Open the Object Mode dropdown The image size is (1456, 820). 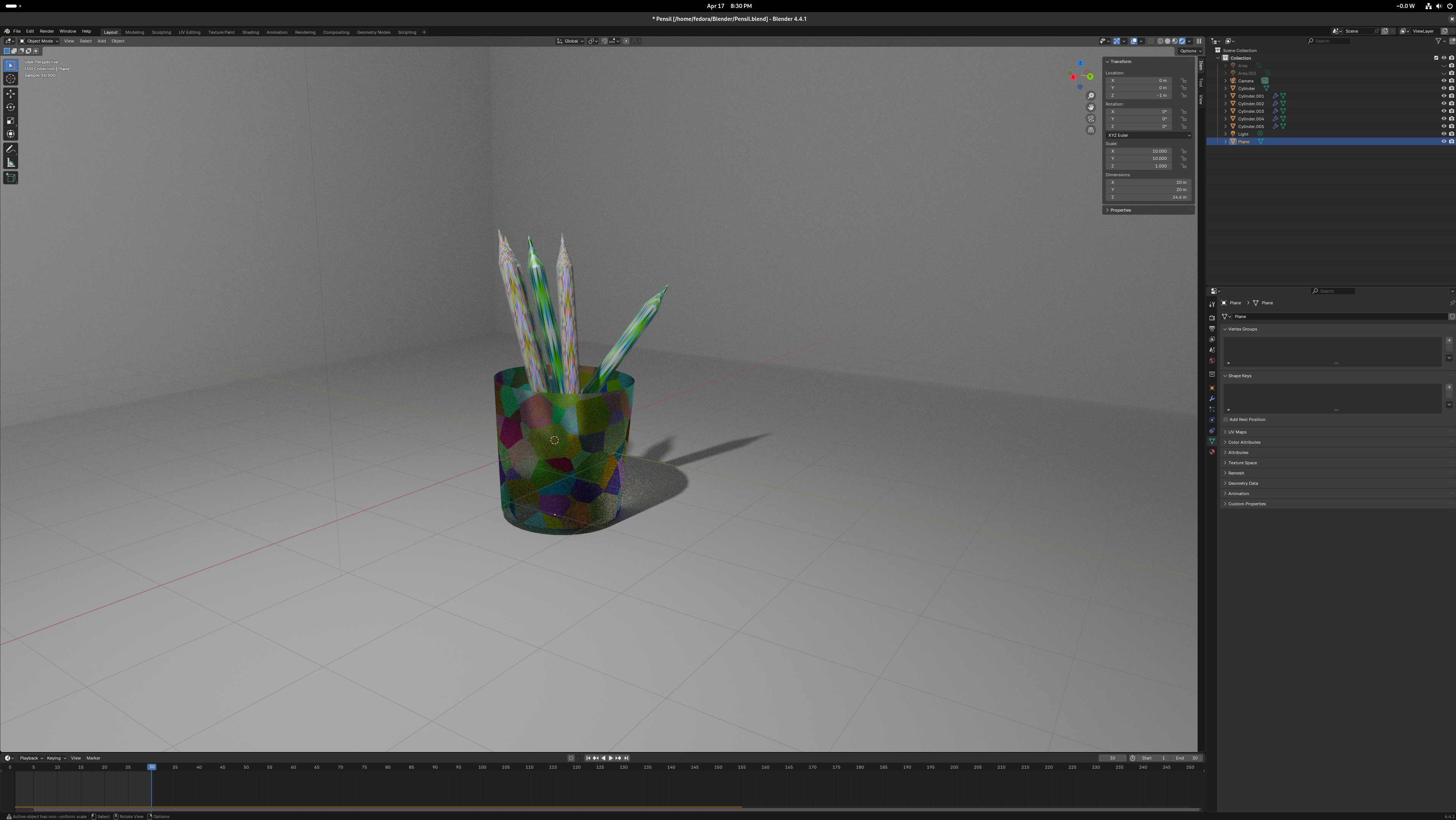[x=39, y=41]
